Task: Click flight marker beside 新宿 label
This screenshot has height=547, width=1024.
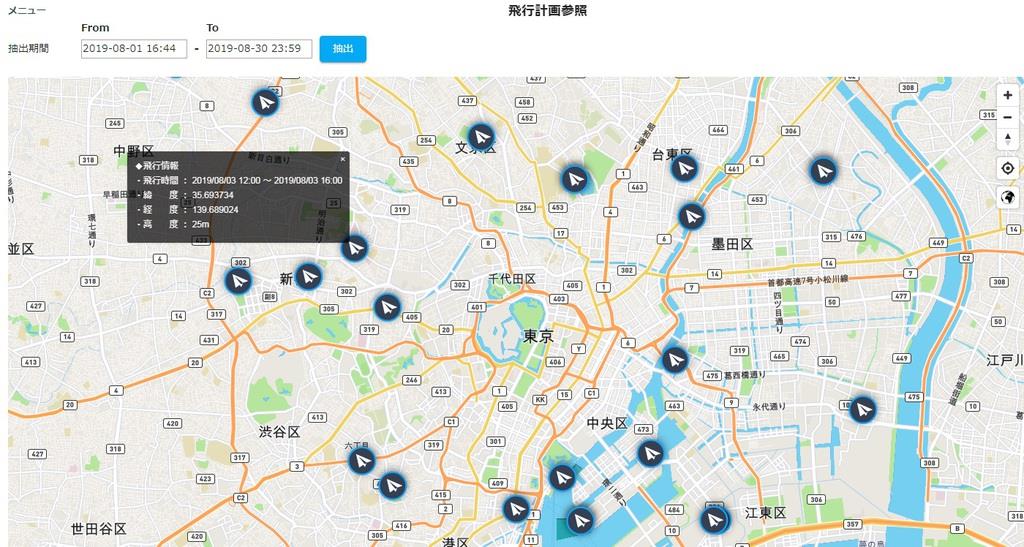Action: point(308,276)
